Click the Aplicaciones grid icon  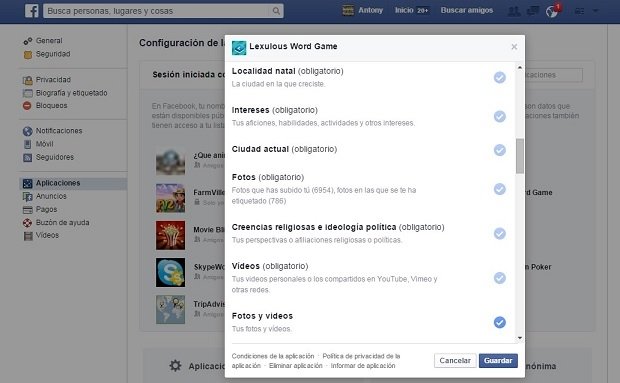pyautogui.click(x=27, y=183)
